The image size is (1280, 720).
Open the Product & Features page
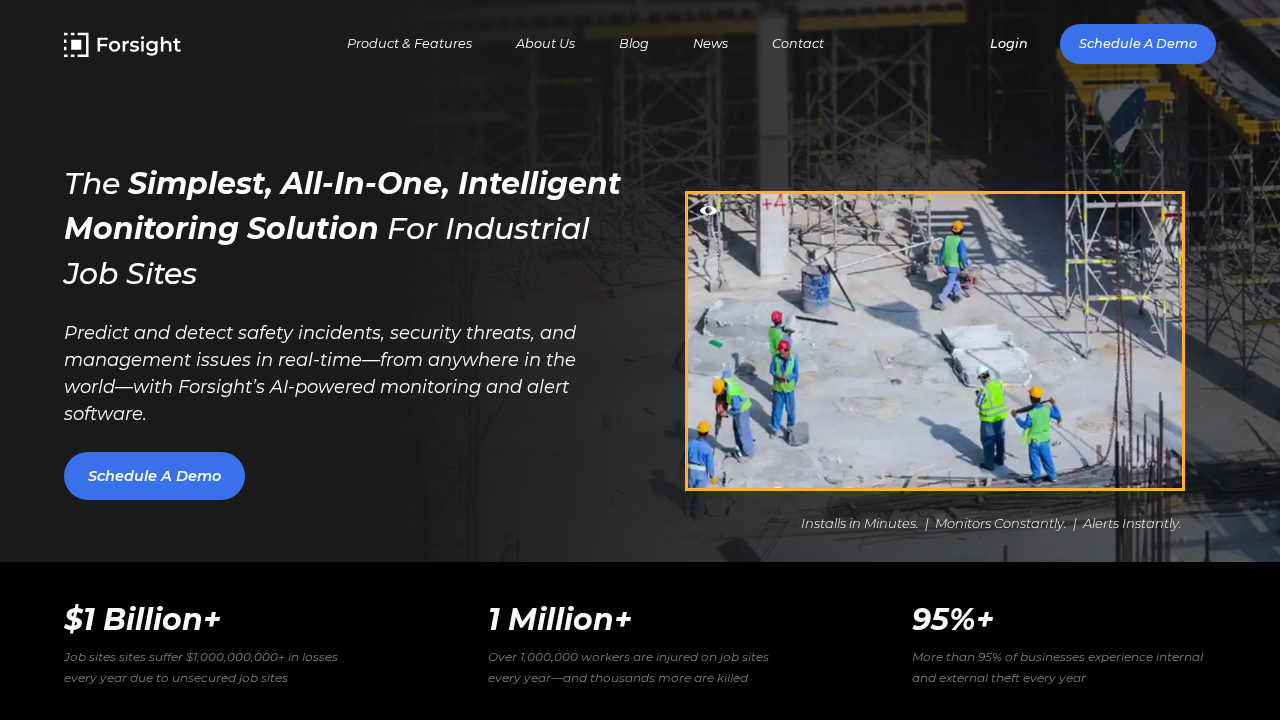pyautogui.click(x=409, y=43)
